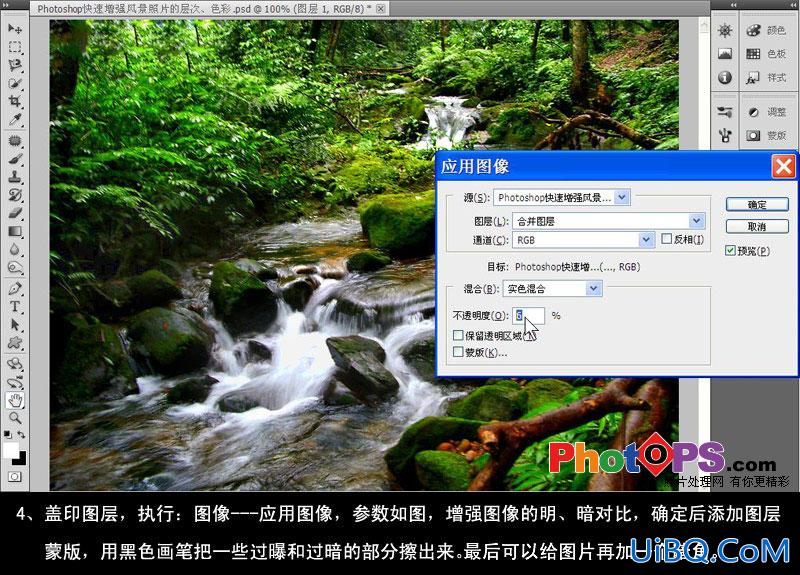Expand the tools panel double arrow
Image resolution: width=800 pixels, height=575 pixels.
point(6,5)
